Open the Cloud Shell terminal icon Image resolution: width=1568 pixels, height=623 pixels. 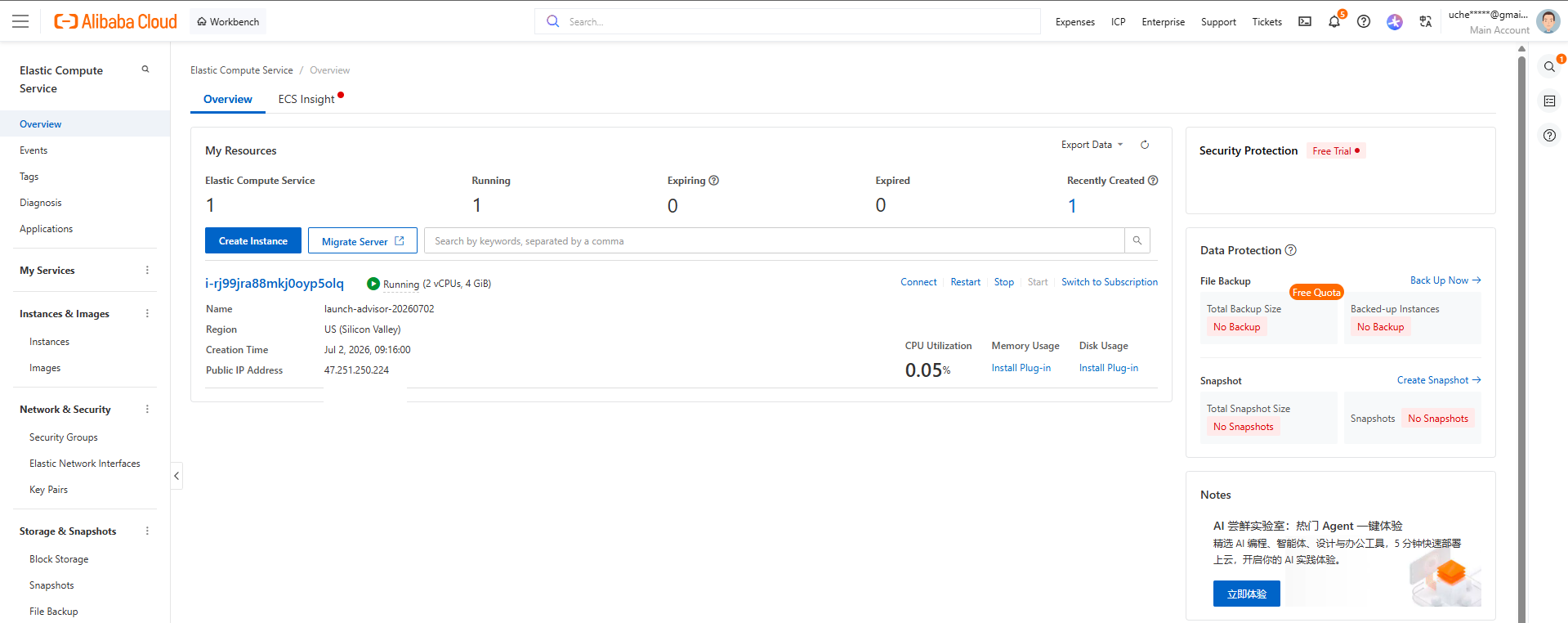pos(1305,22)
